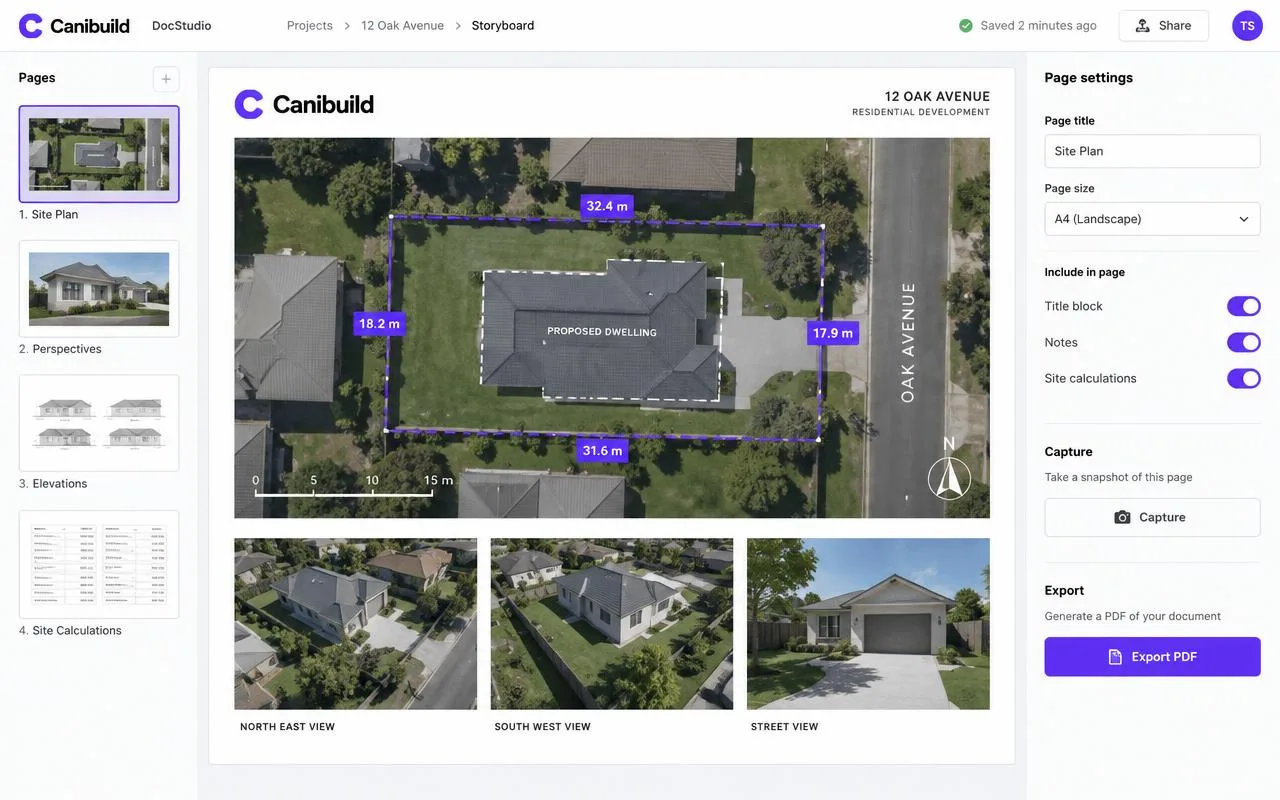The height and width of the screenshot is (800, 1280).
Task: Click the 12 OAK AVENUE title block text
Action: pyautogui.click(x=937, y=97)
